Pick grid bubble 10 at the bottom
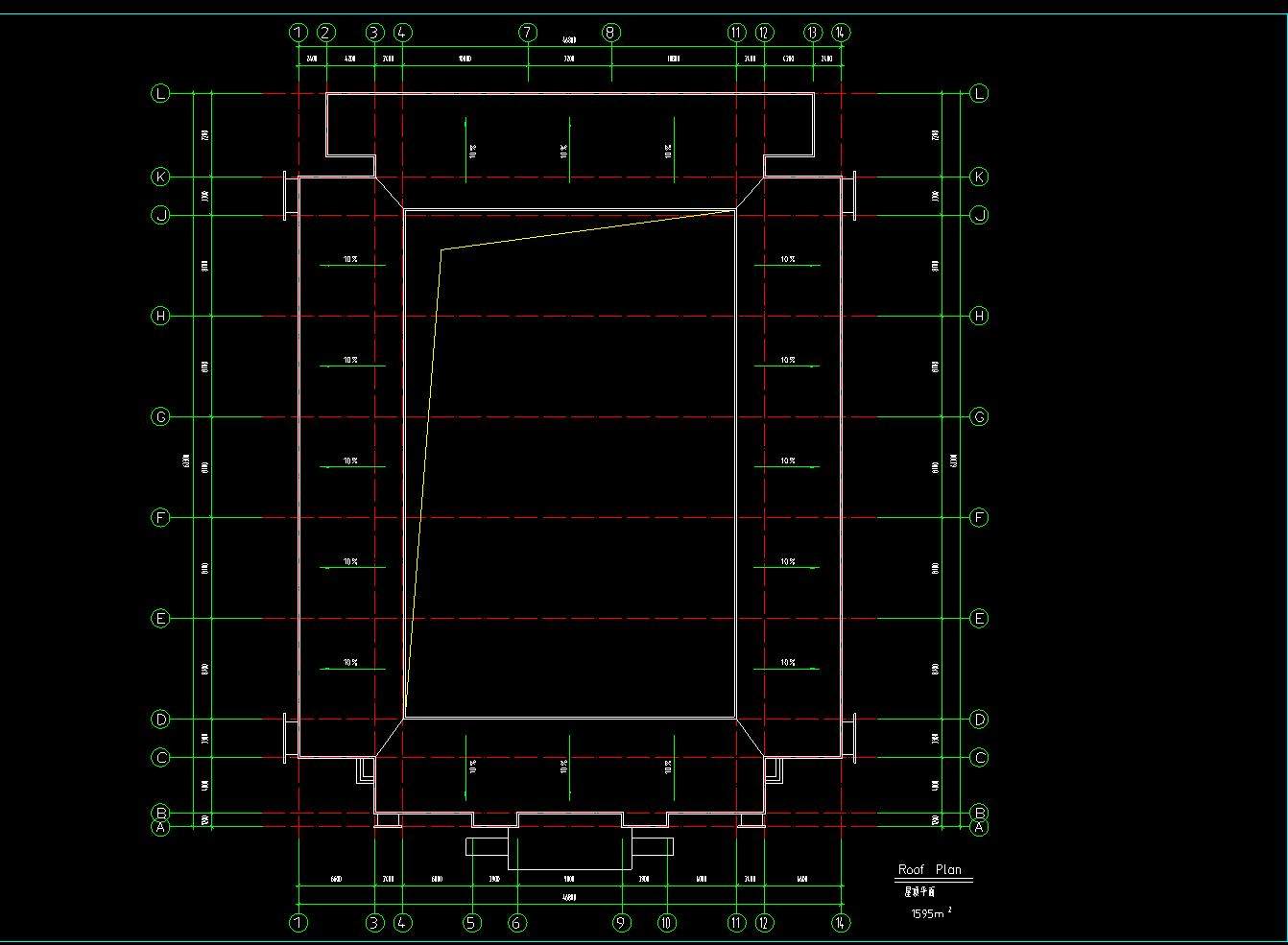Viewport: 1288px width, 945px height. (x=667, y=923)
